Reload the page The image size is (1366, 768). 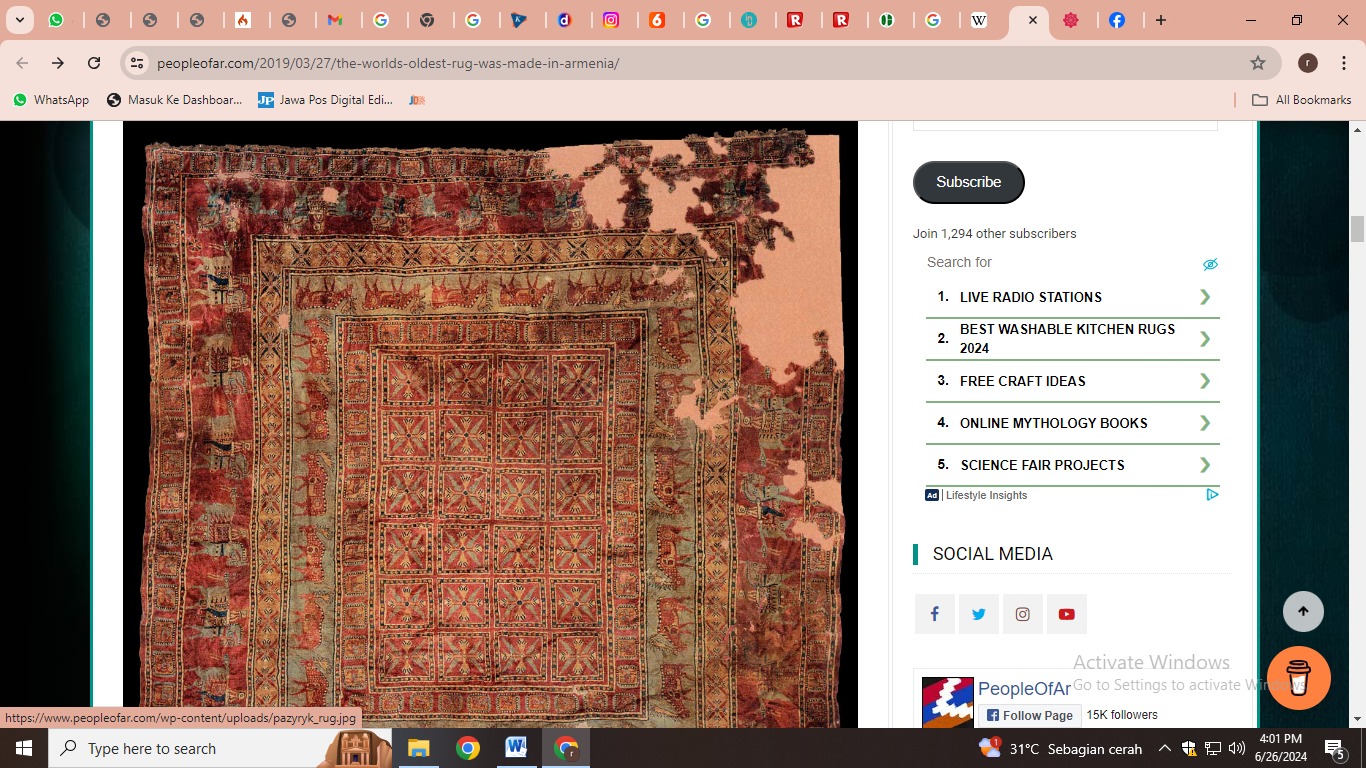pos(94,63)
